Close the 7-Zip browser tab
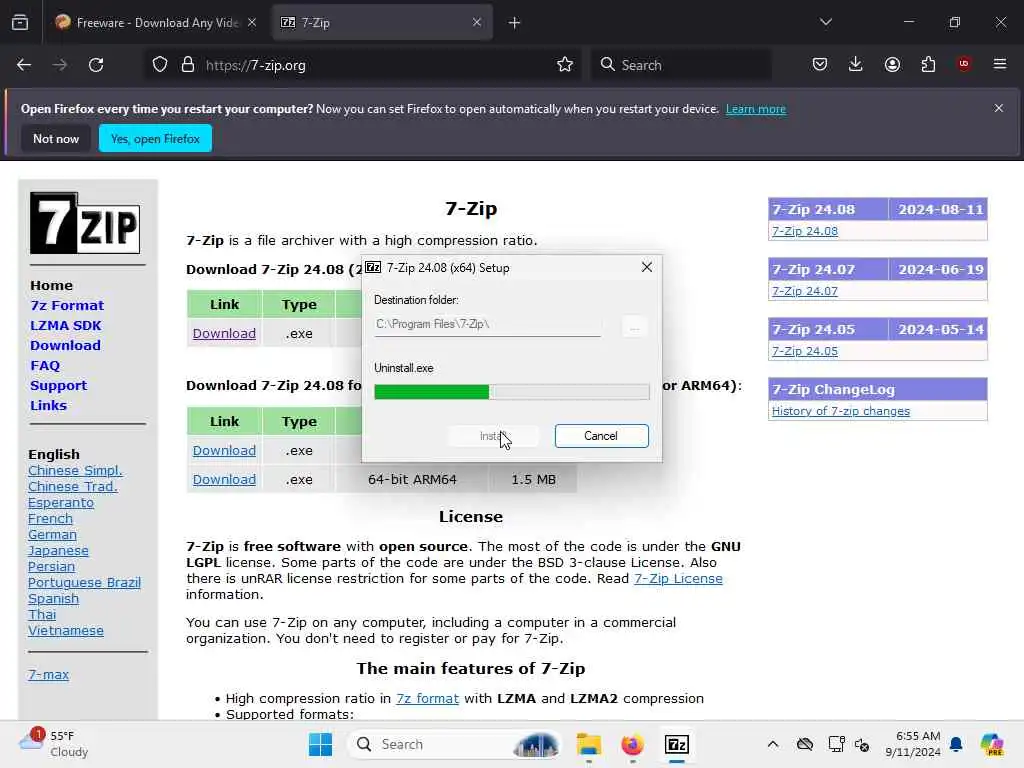This screenshot has height=768, width=1024. (x=477, y=22)
